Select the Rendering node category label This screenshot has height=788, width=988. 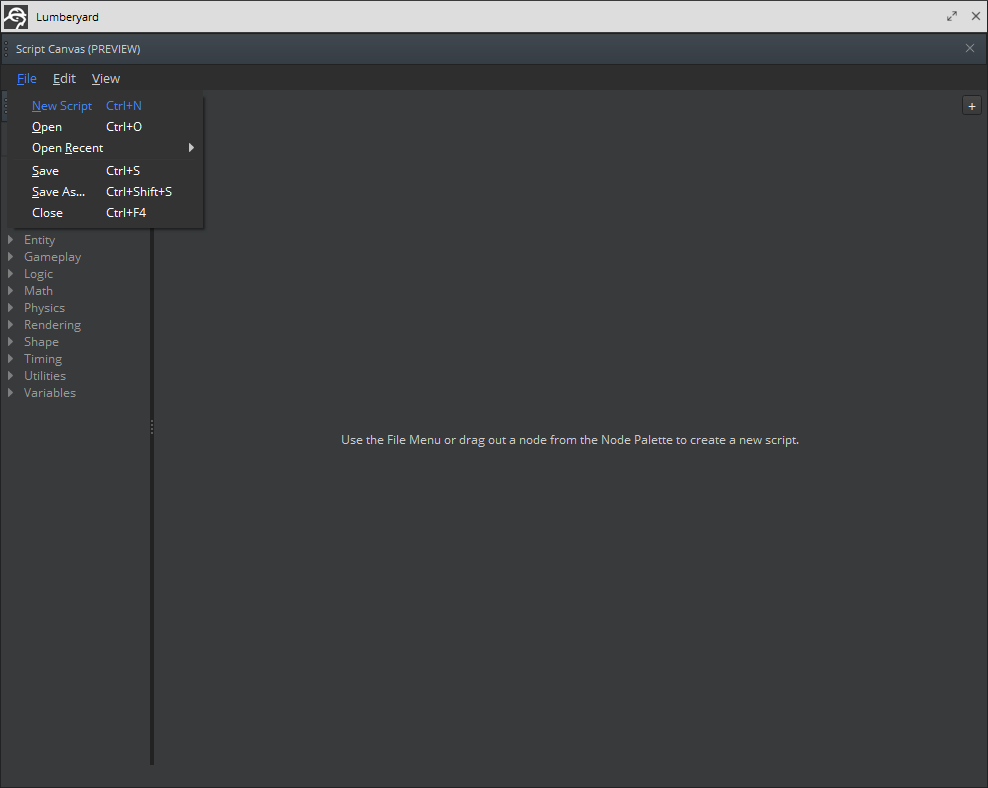pyautogui.click(x=52, y=325)
